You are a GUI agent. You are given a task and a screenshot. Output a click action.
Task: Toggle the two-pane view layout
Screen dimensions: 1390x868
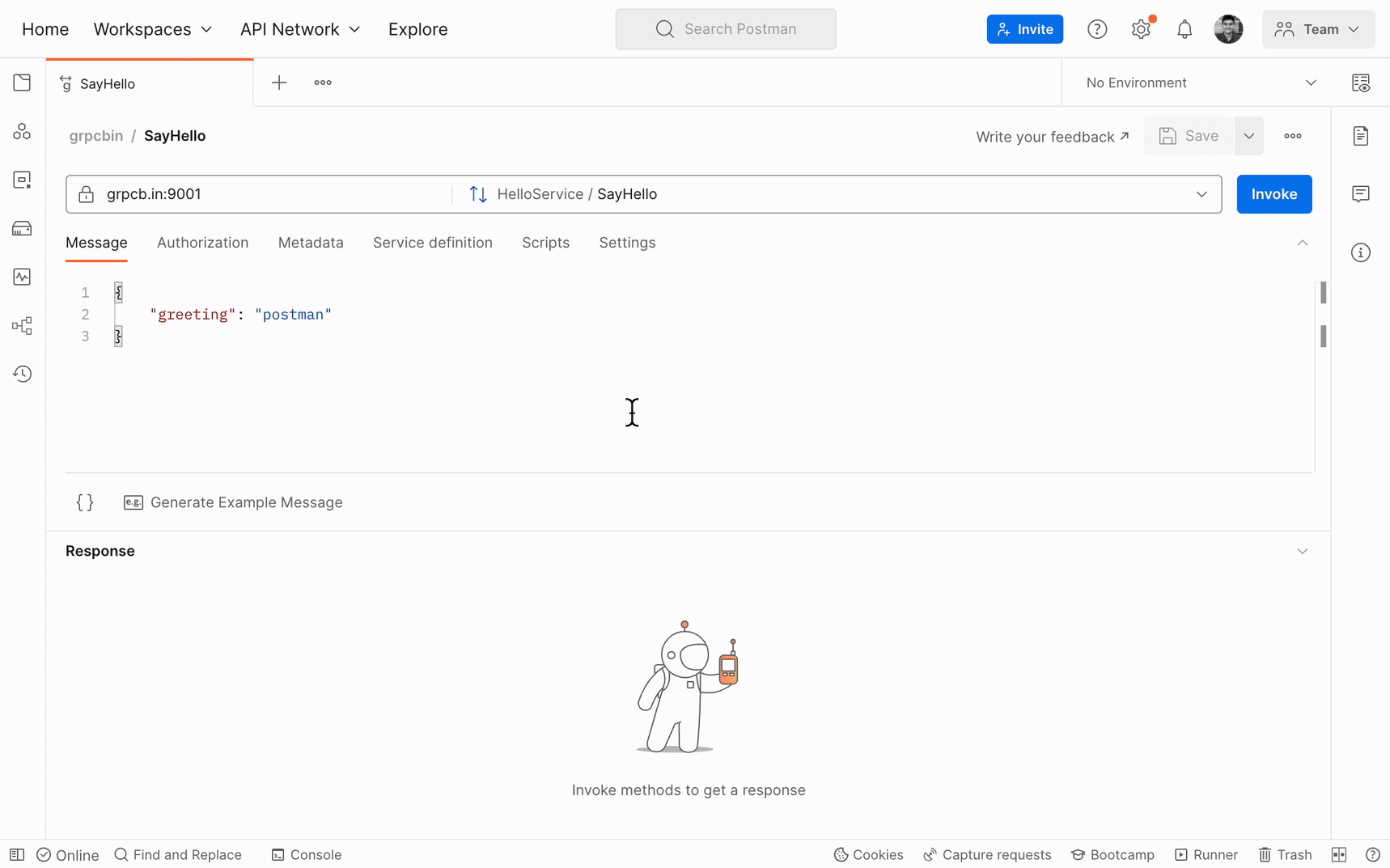pyautogui.click(x=1340, y=854)
